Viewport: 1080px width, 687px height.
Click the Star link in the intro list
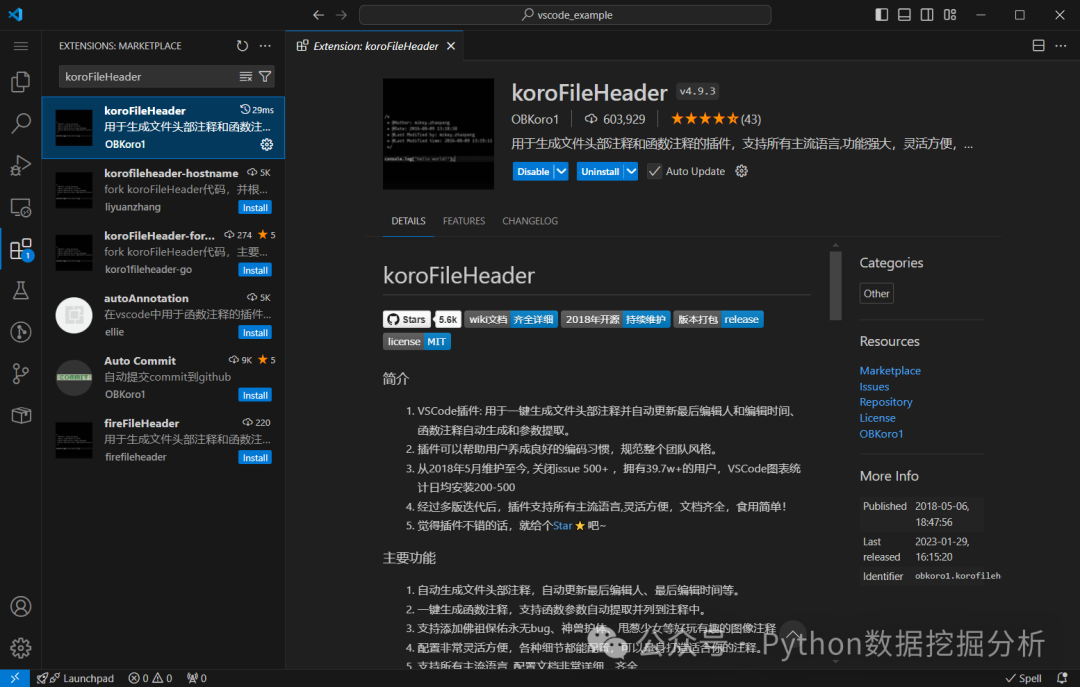coord(562,525)
